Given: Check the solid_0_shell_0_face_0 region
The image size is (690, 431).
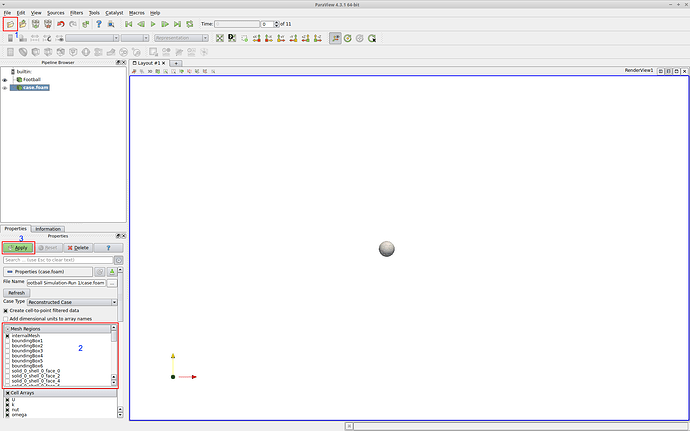Looking at the screenshot, I should click(7, 371).
